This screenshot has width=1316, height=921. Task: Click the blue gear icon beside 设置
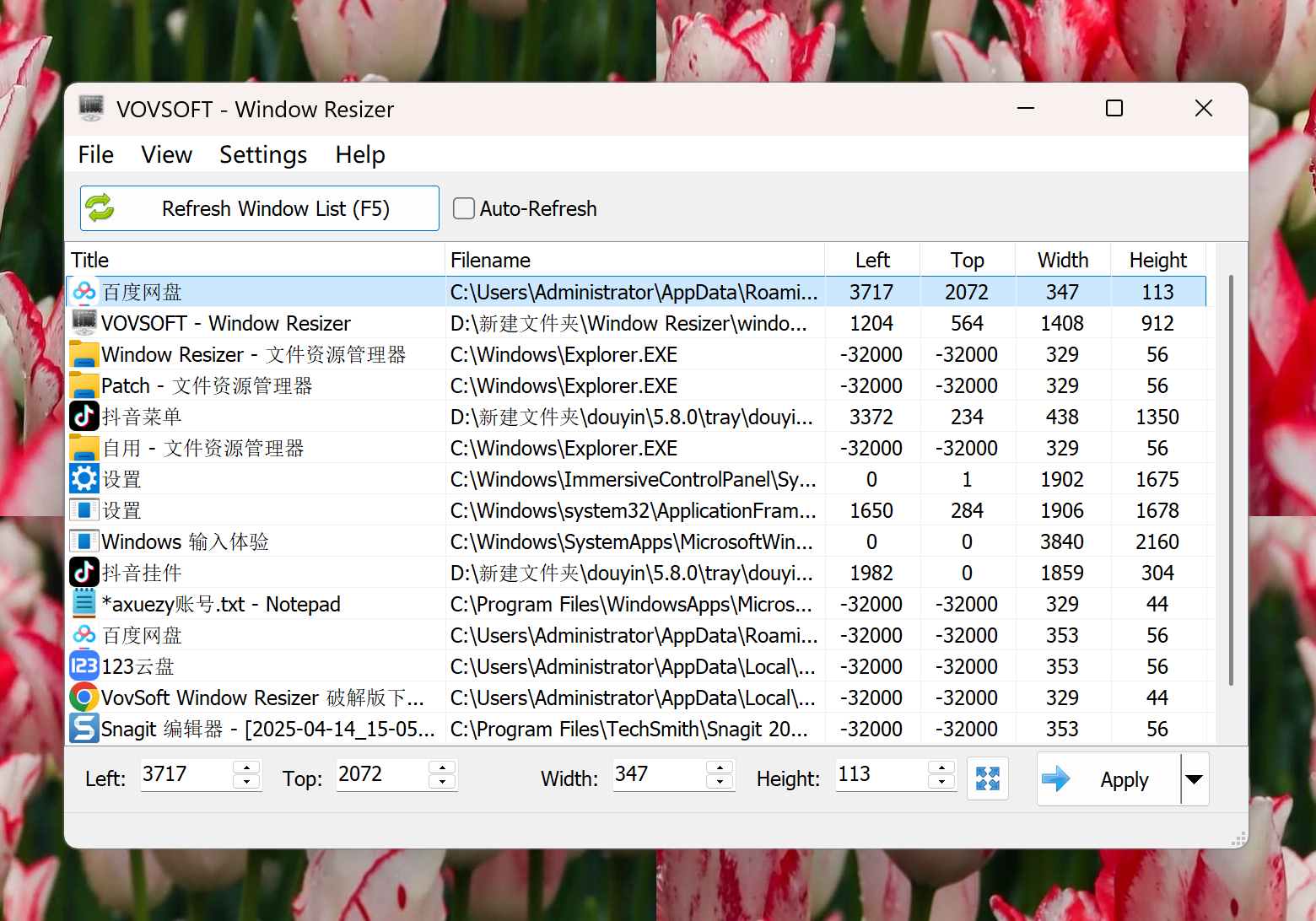[84, 479]
